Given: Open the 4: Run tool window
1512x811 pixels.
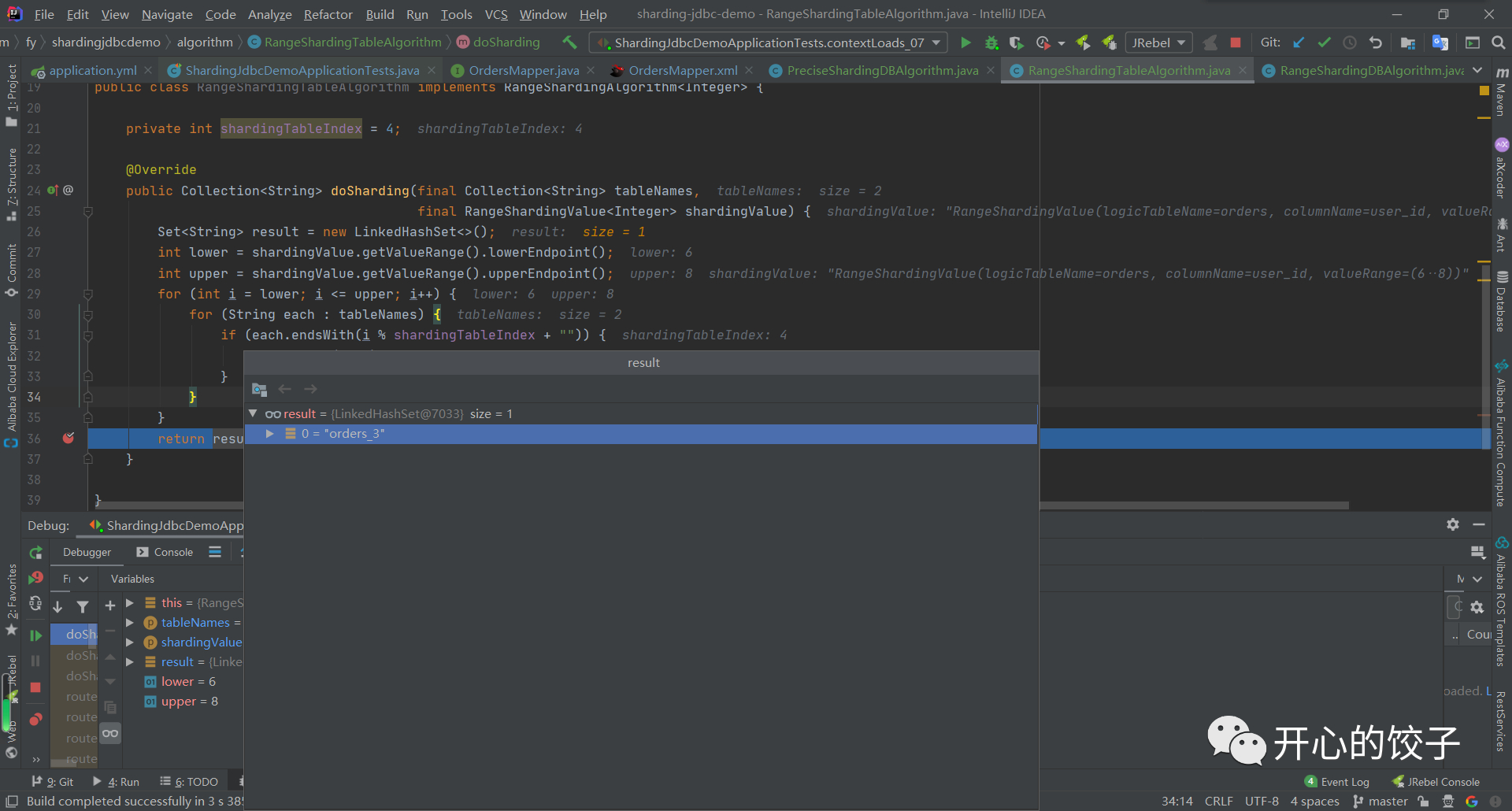Looking at the screenshot, I should pyautogui.click(x=116, y=781).
